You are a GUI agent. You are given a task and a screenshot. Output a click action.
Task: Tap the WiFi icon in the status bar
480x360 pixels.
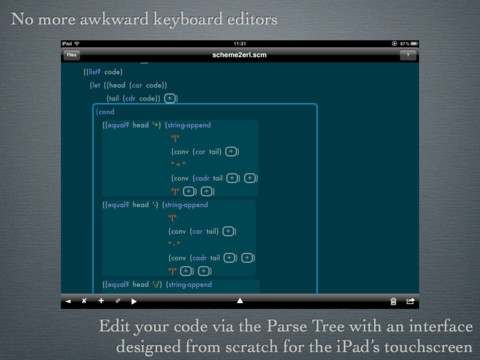77,44
